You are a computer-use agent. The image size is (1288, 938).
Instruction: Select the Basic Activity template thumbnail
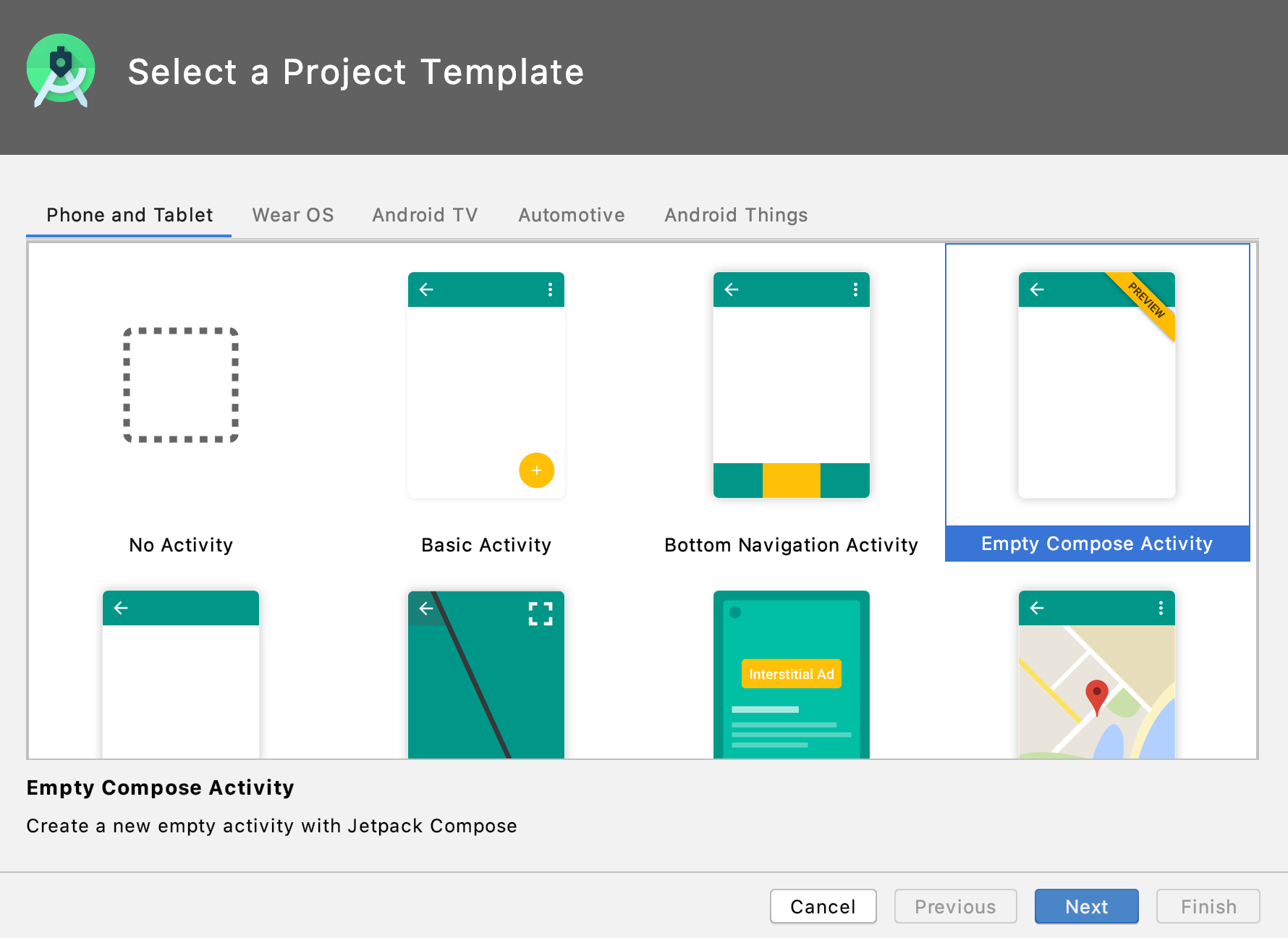(486, 385)
